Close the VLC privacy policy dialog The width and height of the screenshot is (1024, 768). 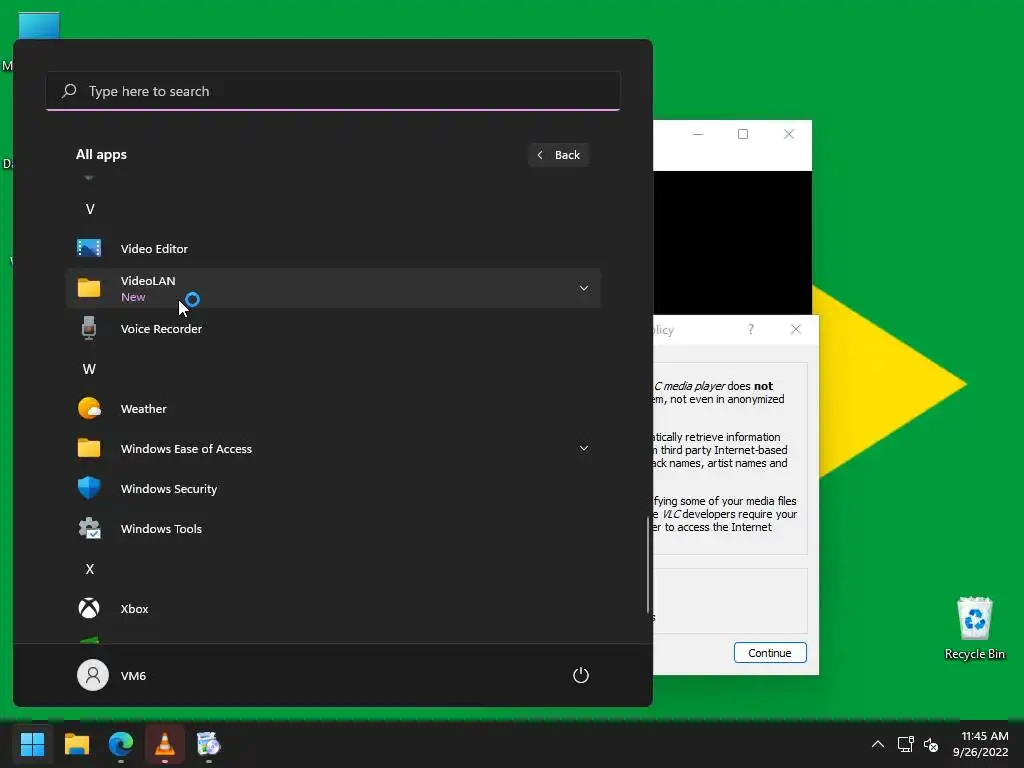(795, 329)
